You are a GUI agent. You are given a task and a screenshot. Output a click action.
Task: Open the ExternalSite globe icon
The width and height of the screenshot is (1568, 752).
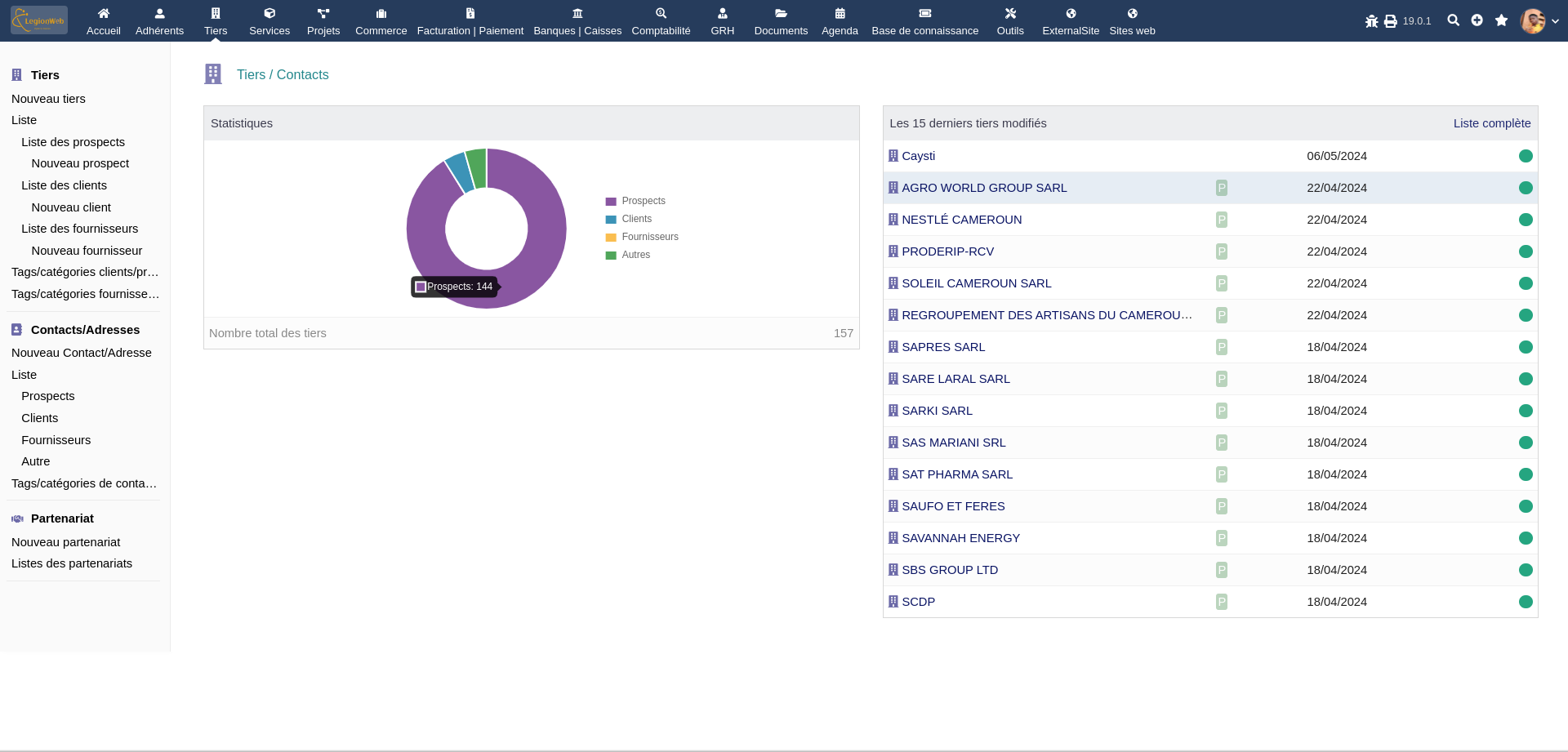(1071, 13)
